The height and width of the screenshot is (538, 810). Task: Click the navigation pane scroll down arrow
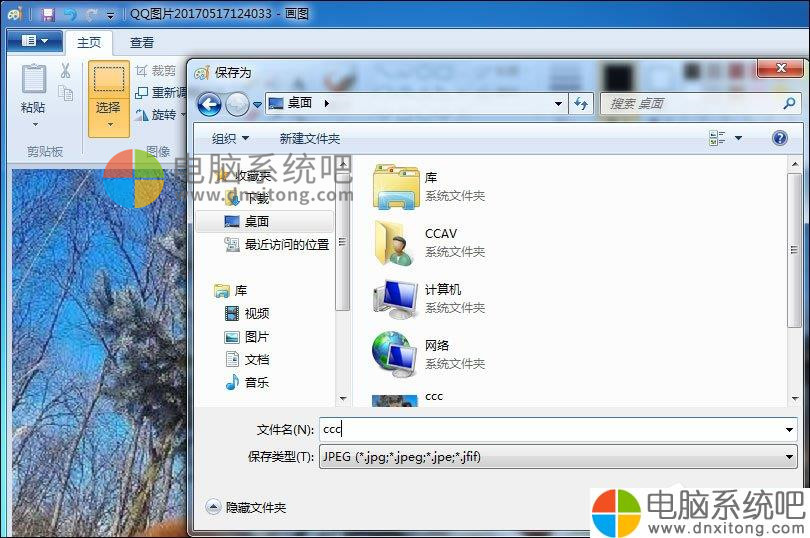(x=343, y=398)
